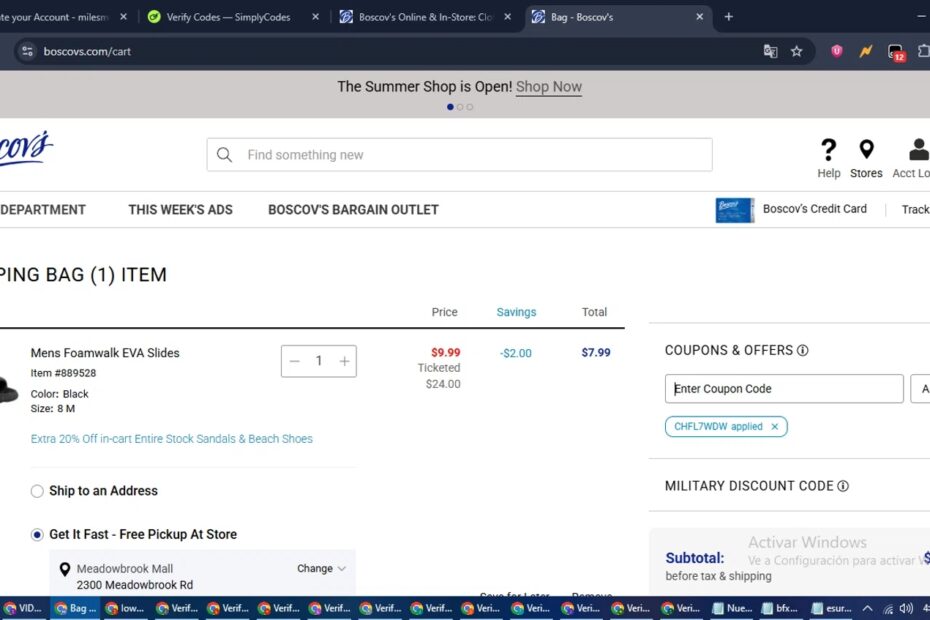Select second banner carousel dot

[x=460, y=107]
